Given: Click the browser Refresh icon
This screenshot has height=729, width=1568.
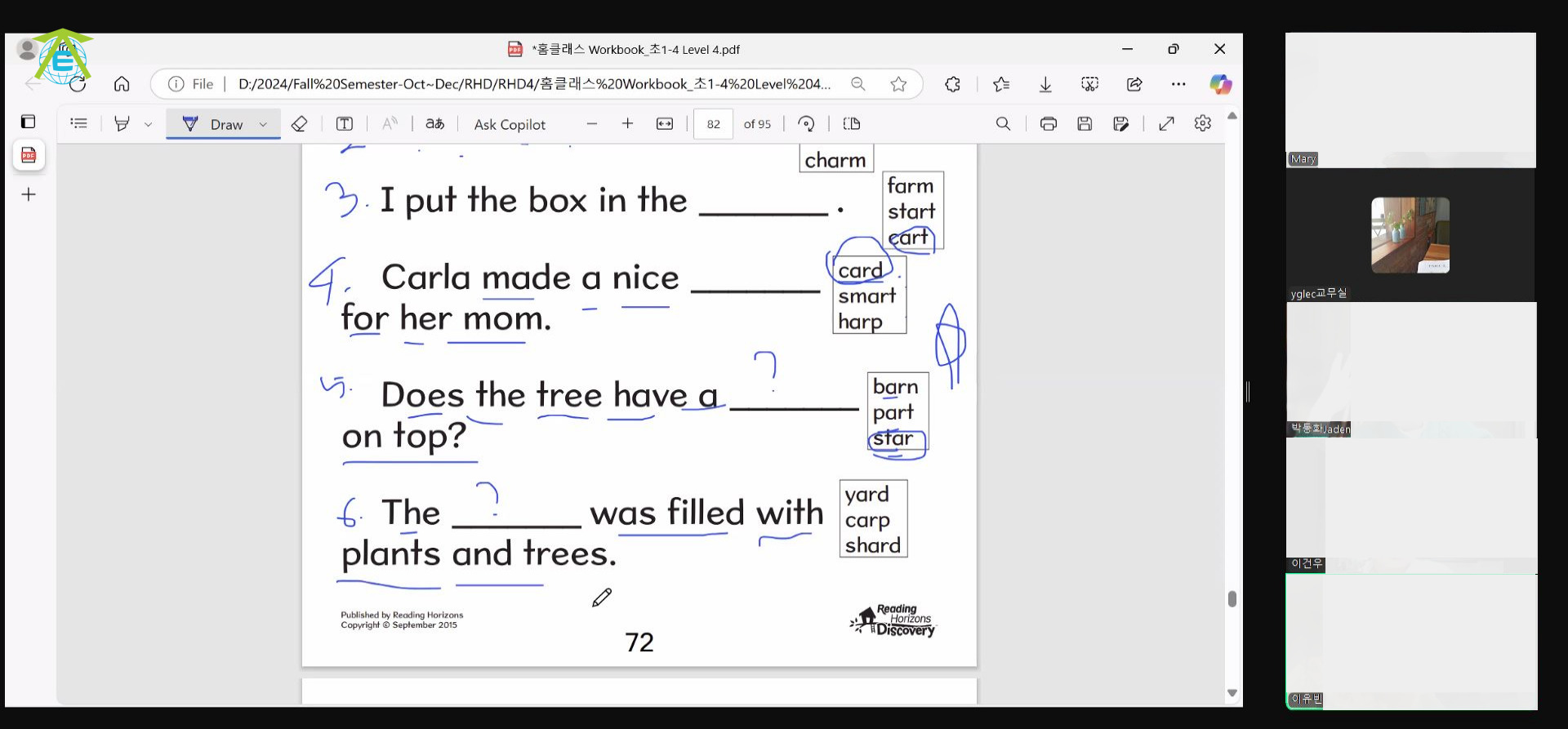Looking at the screenshot, I should pyautogui.click(x=78, y=84).
